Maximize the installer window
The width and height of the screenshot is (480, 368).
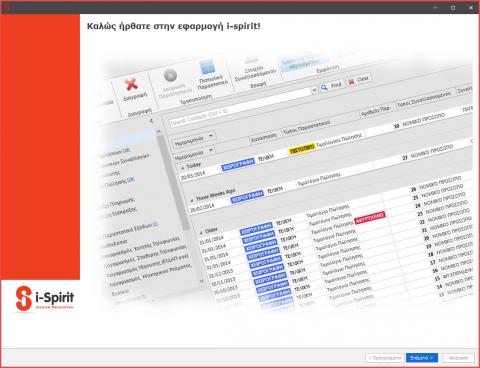453,7
